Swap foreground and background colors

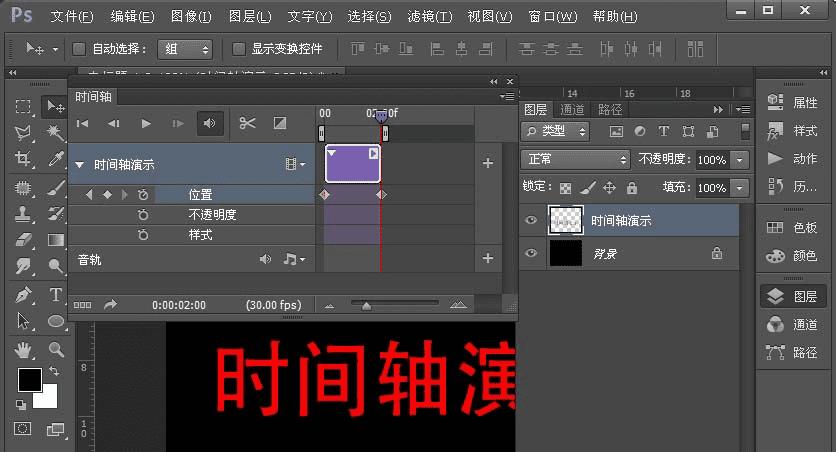(54, 370)
